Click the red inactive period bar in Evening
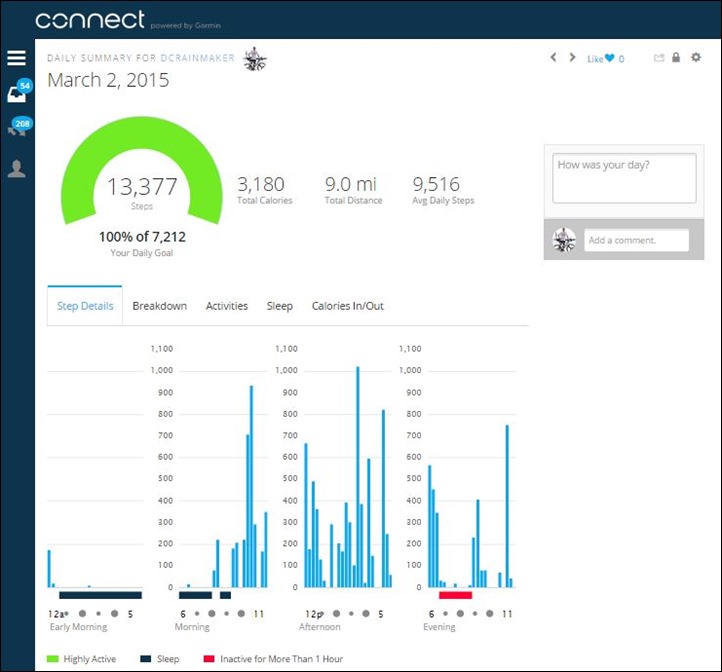Image resolution: width=722 pixels, height=672 pixels. tap(455, 595)
